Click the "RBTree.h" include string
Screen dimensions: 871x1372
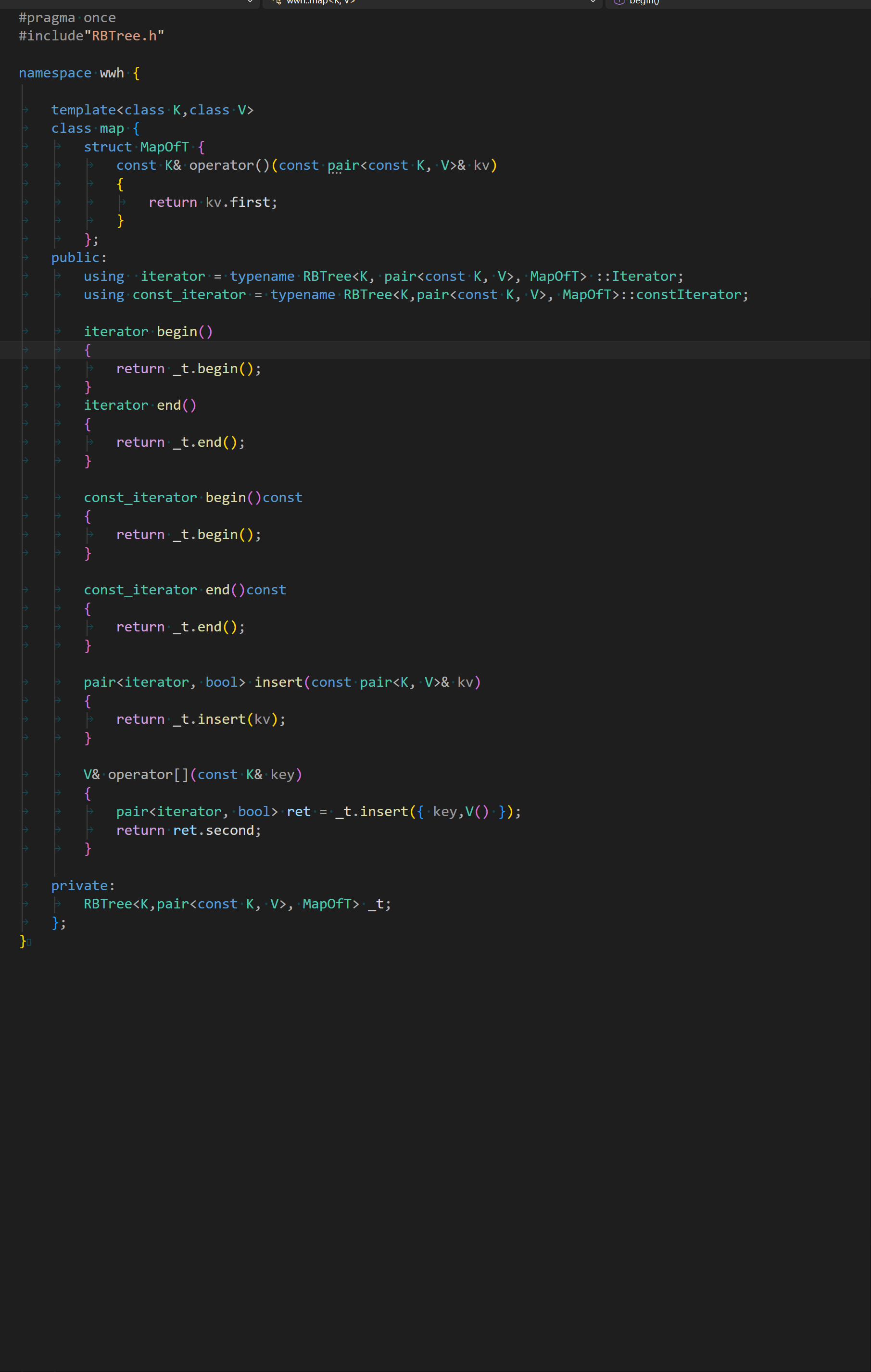click(x=124, y=36)
